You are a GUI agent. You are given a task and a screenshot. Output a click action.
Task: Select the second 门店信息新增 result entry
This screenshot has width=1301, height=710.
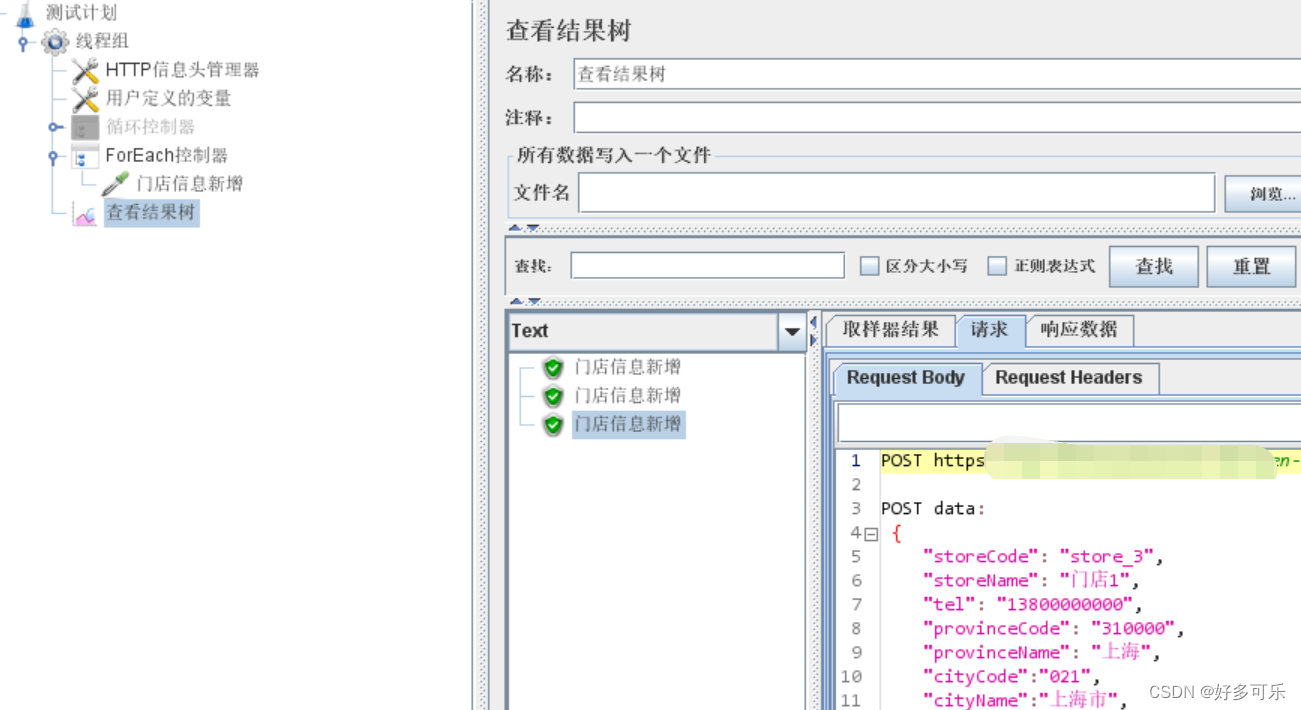coord(628,396)
